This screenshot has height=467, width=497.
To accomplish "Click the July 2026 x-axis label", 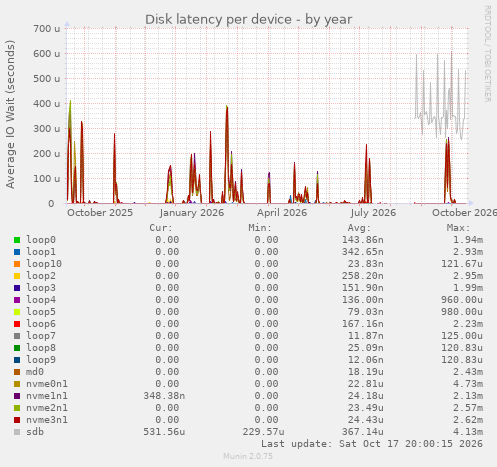I will click(x=373, y=213).
